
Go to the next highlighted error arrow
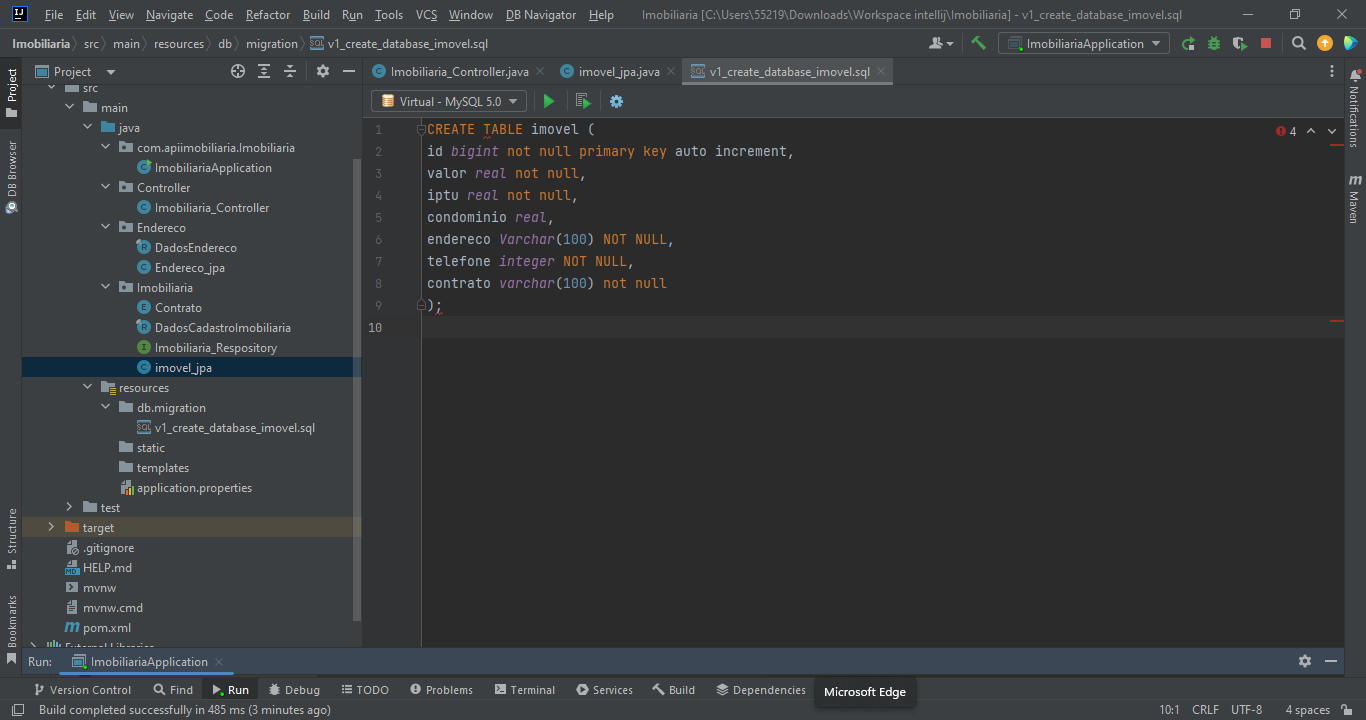(x=1332, y=131)
